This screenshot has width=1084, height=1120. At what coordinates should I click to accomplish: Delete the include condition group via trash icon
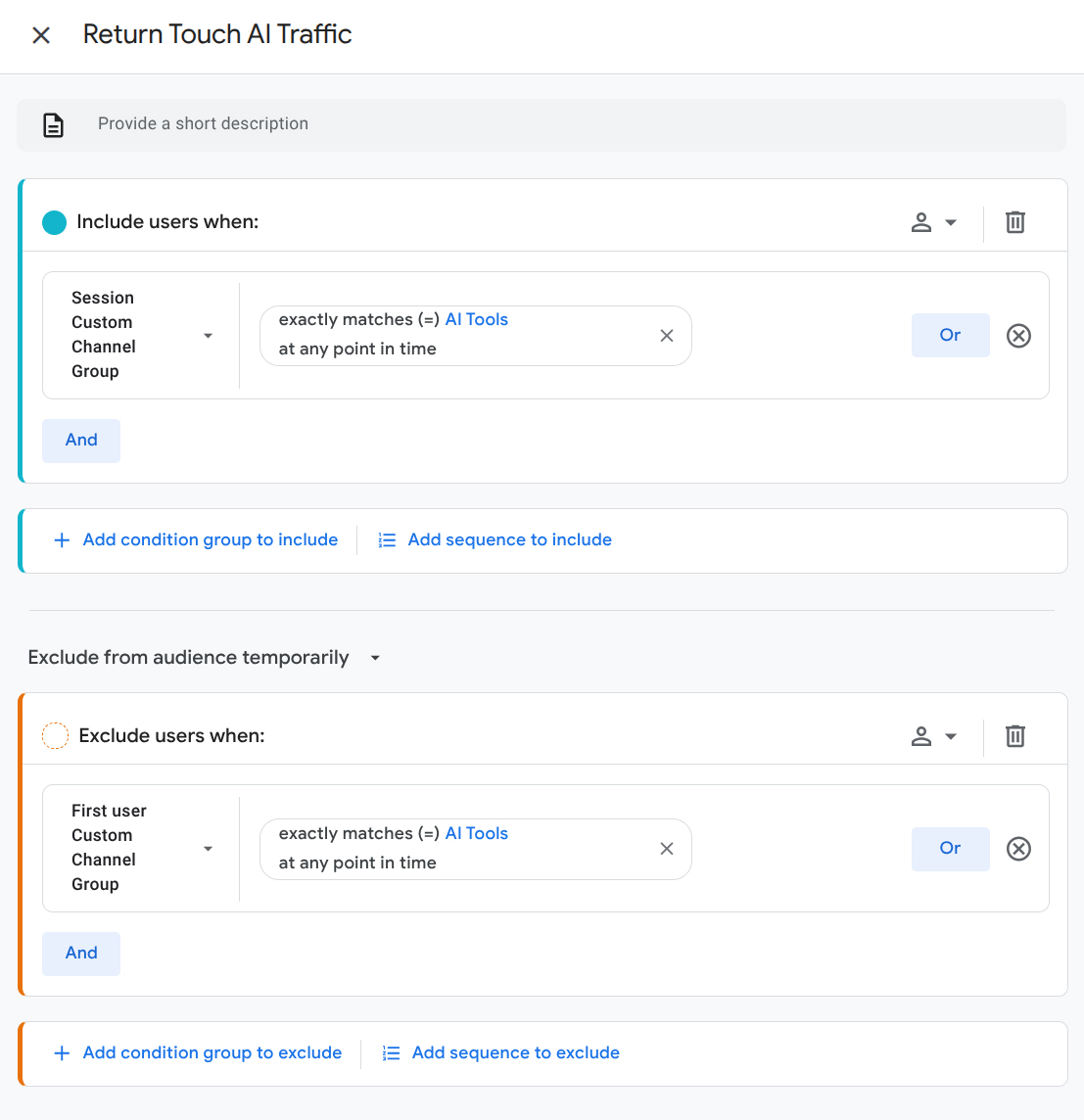click(x=1015, y=222)
